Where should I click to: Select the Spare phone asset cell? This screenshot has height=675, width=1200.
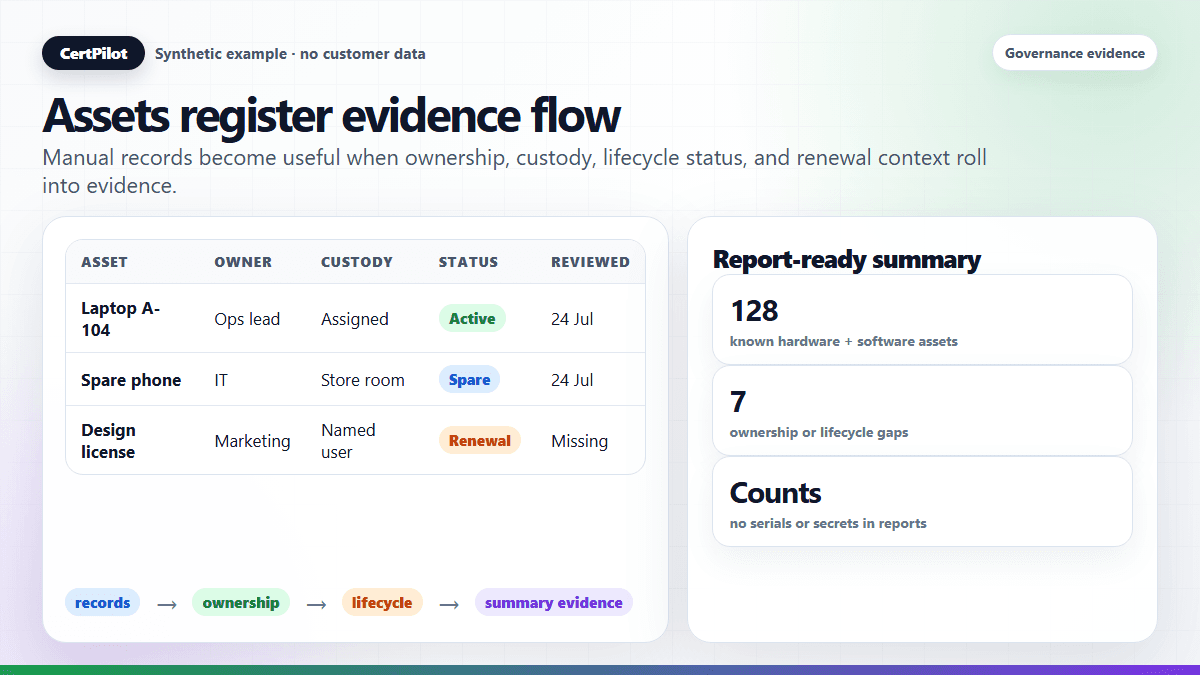[131, 380]
